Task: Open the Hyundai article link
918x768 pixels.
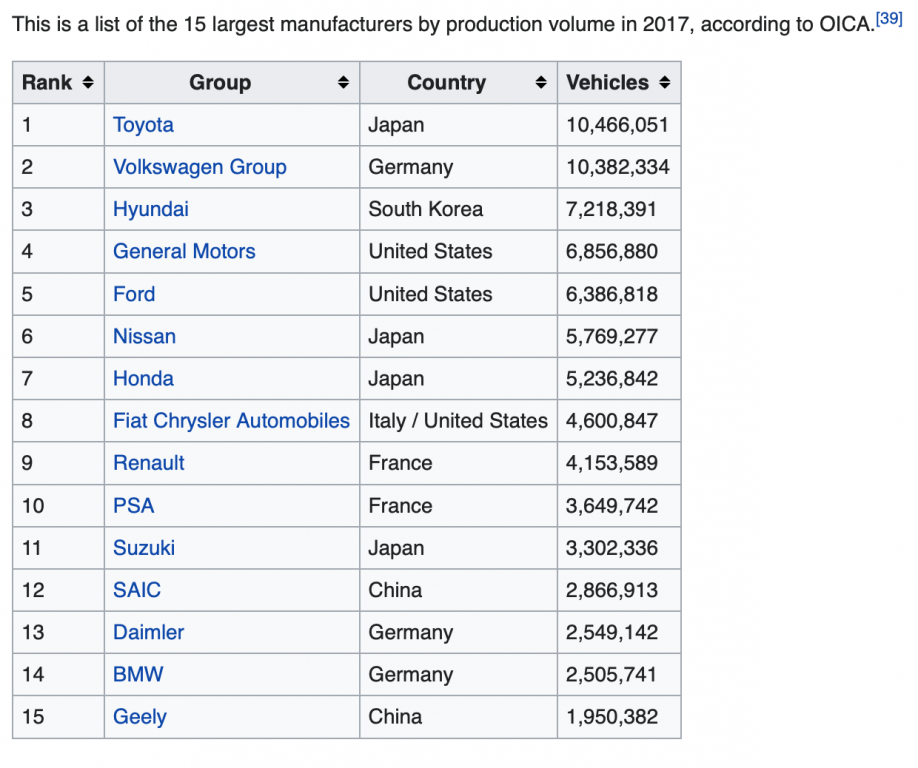Action: tap(151, 210)
